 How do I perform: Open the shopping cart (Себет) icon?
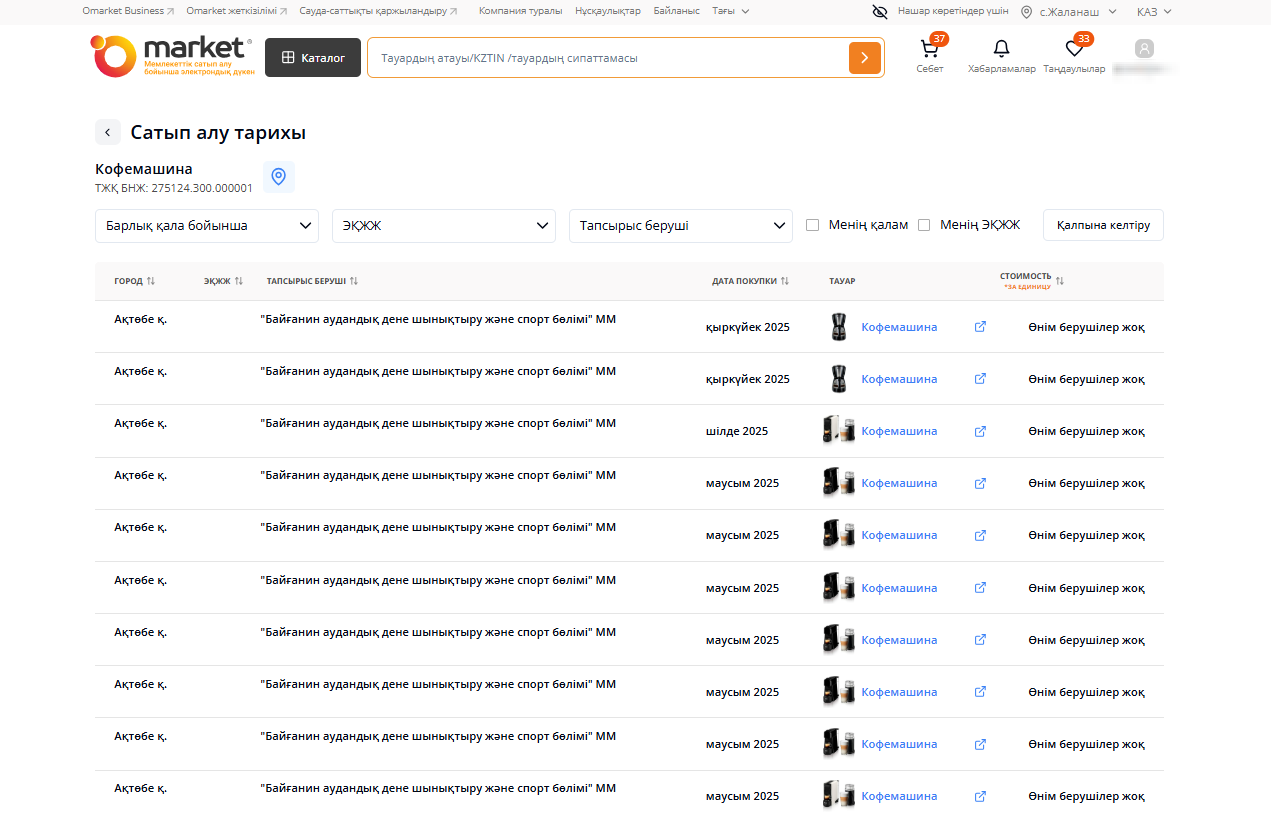coord(929,50)
